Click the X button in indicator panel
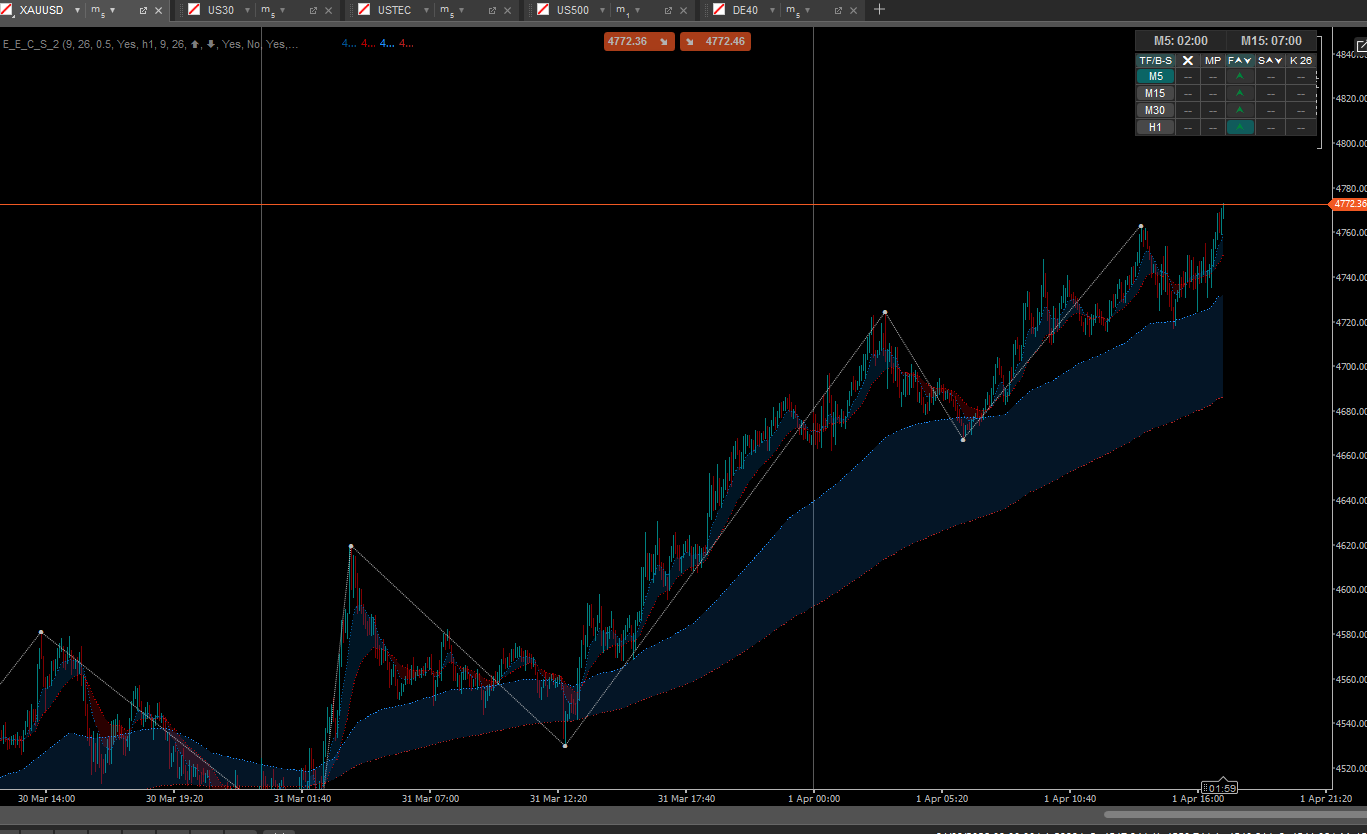Screen dimensions: 1367x834 point(1188,60)
